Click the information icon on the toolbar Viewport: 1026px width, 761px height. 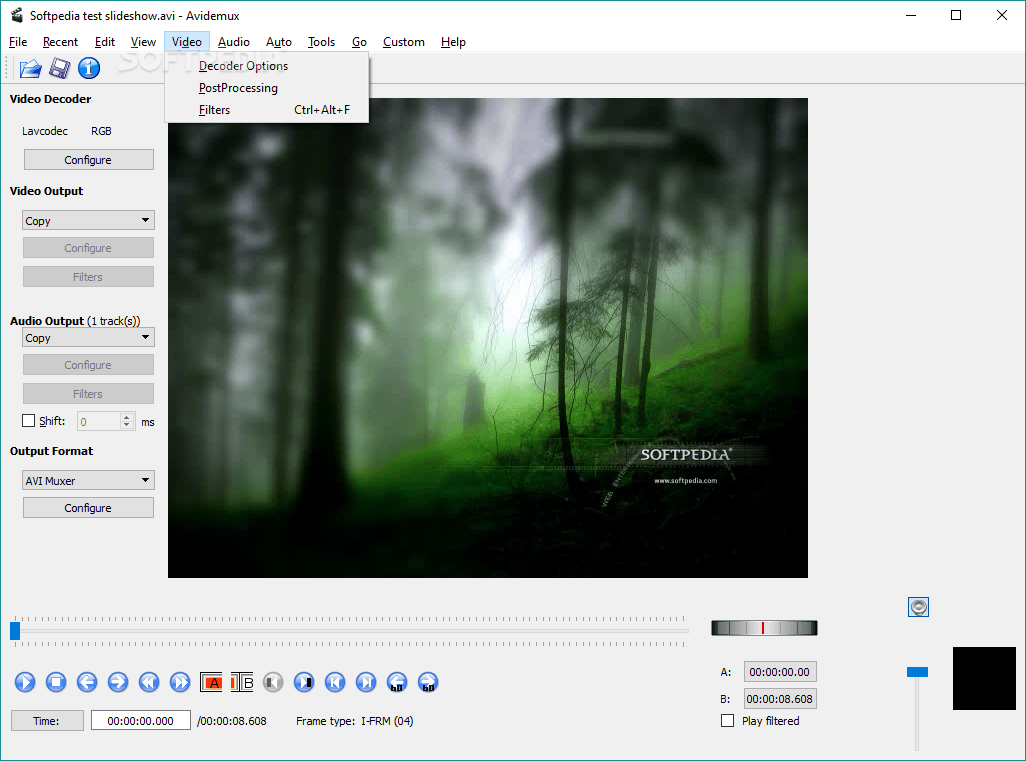pos(89,68)
